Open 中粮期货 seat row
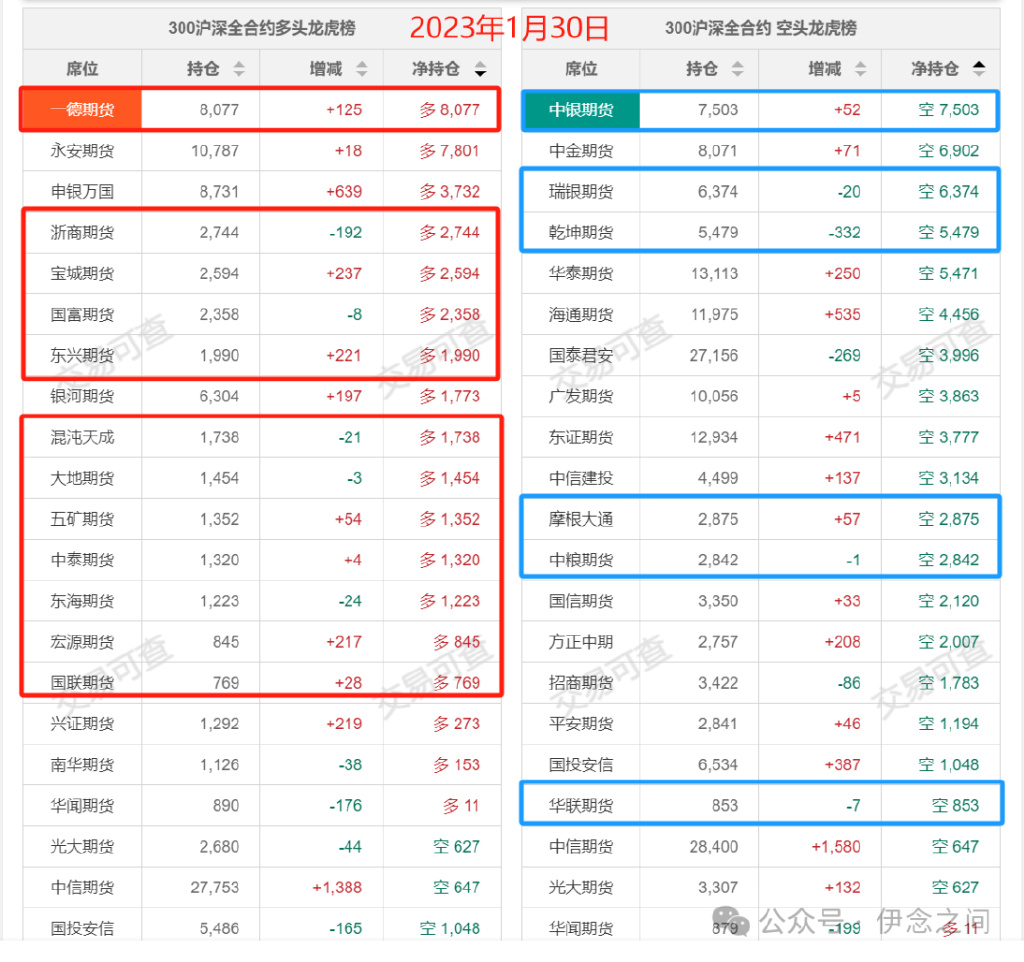This screenshot has height=962, width=1024. pos(761,560)
